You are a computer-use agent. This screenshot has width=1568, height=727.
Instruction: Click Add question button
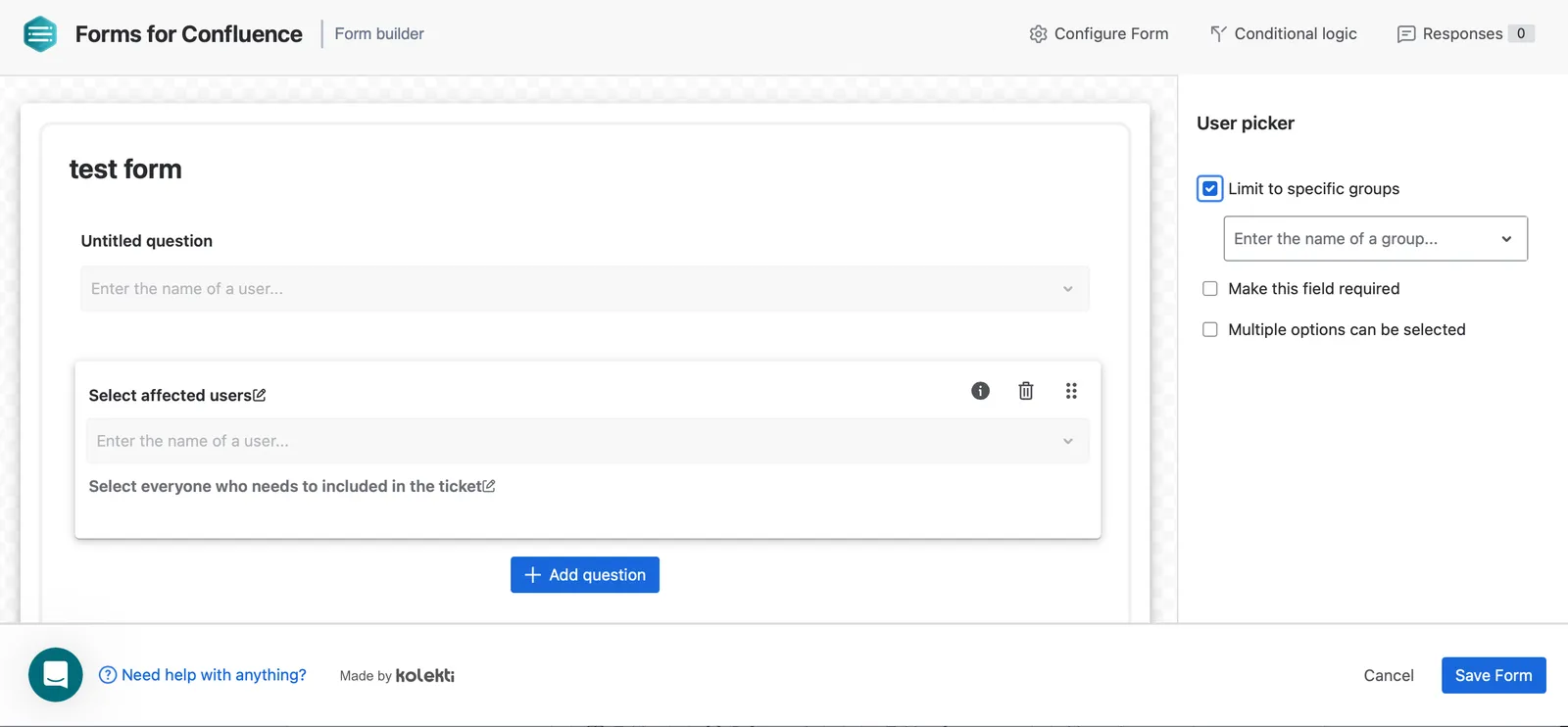pos(585,575)
